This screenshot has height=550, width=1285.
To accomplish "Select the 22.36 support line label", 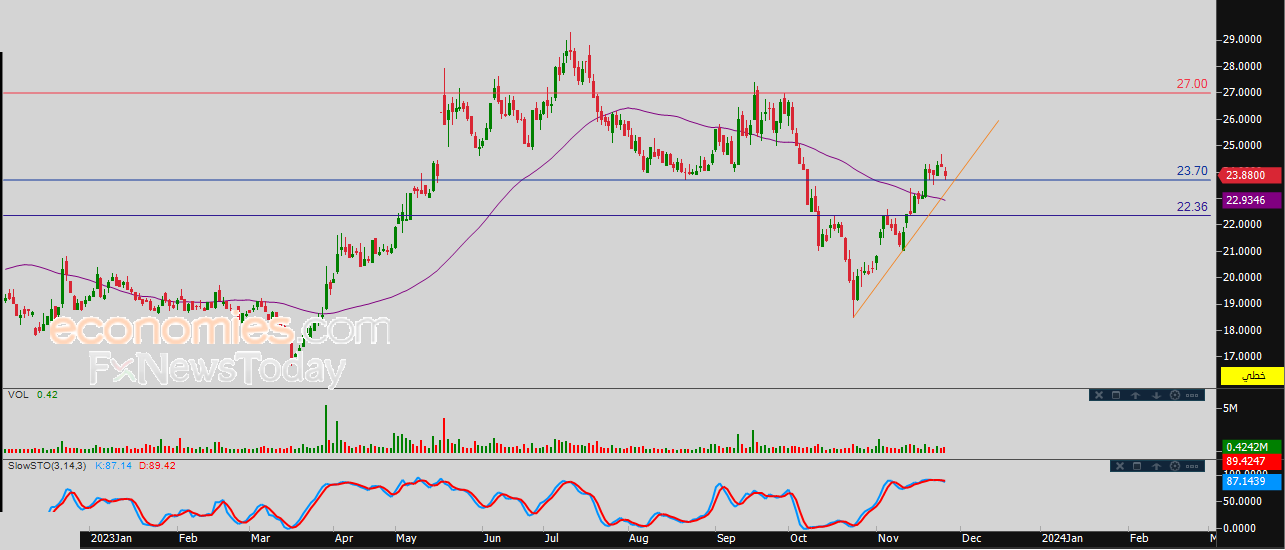I will pos(1192,207).
